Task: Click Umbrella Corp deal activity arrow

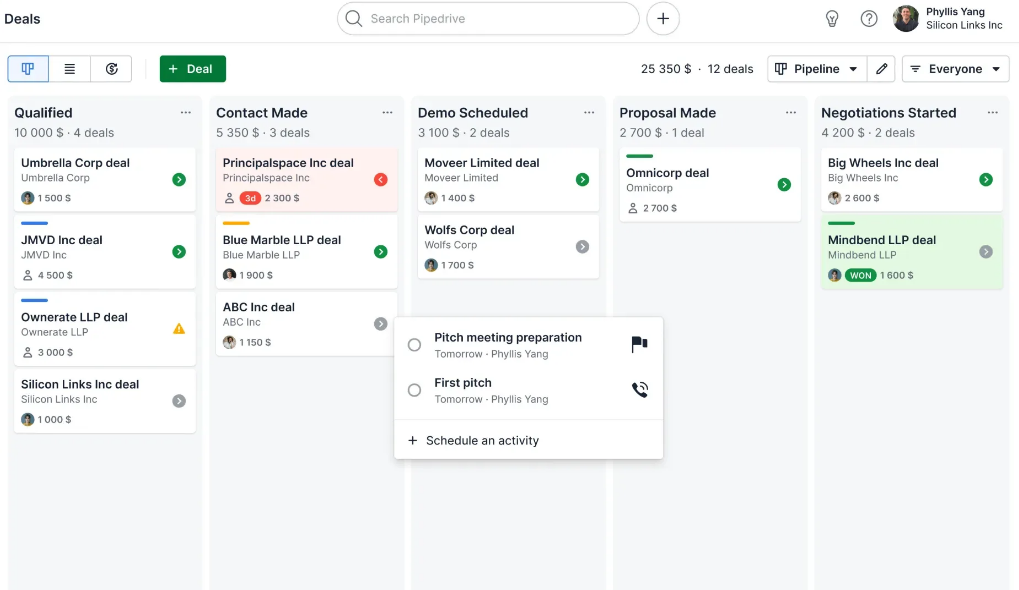Action: [x=179, y=179]
